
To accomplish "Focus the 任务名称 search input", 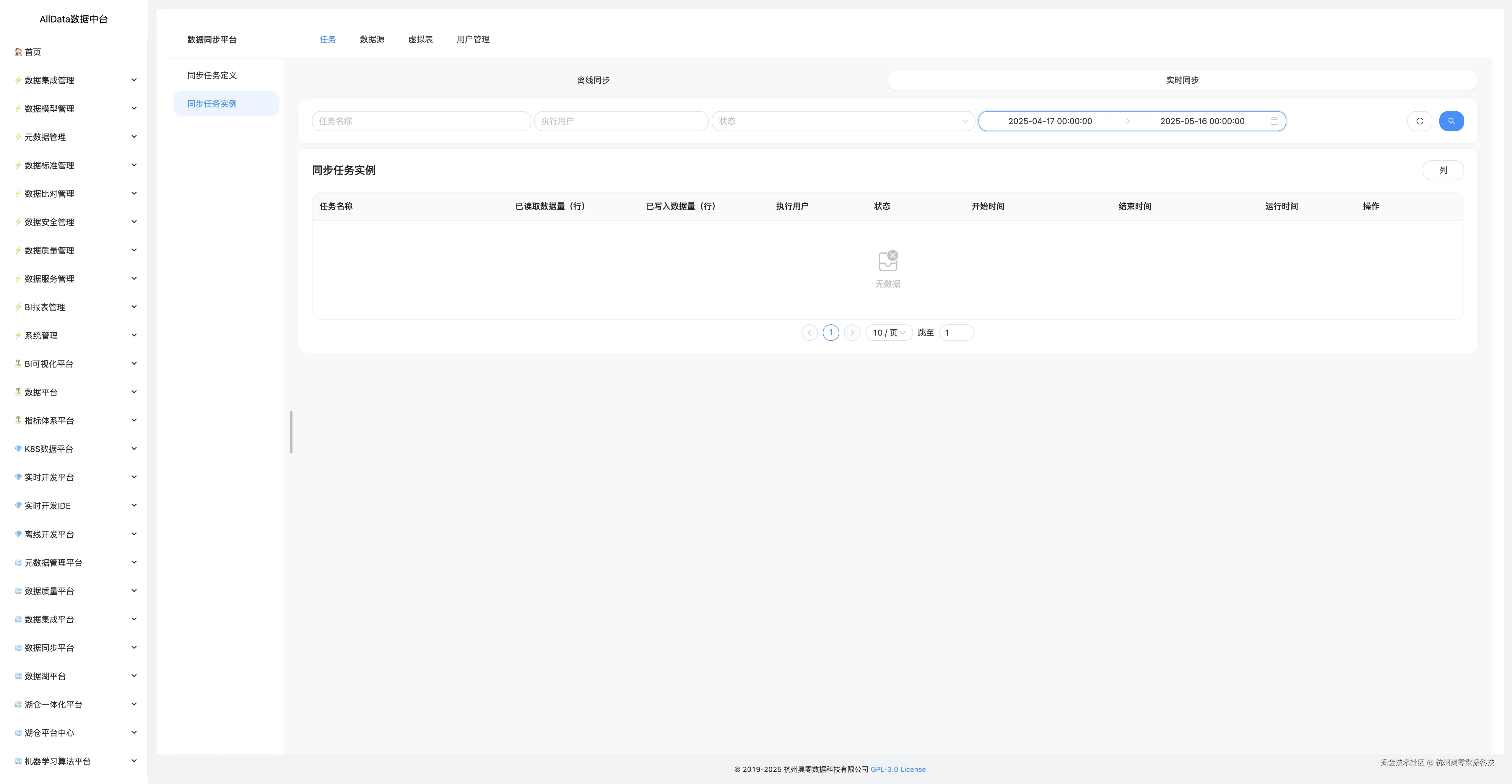I will (x=421, y=121).
